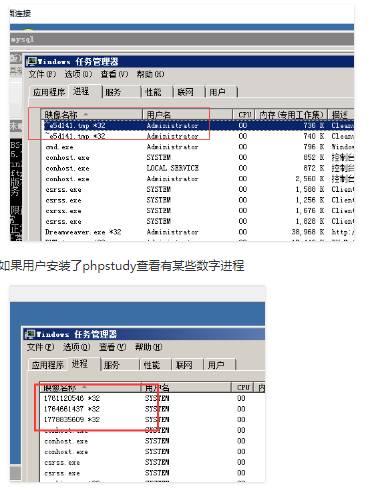Open 文件(F) menu in Task Manager listing Dreamweaver.exe
378x491 pixels.
(42, 74)
